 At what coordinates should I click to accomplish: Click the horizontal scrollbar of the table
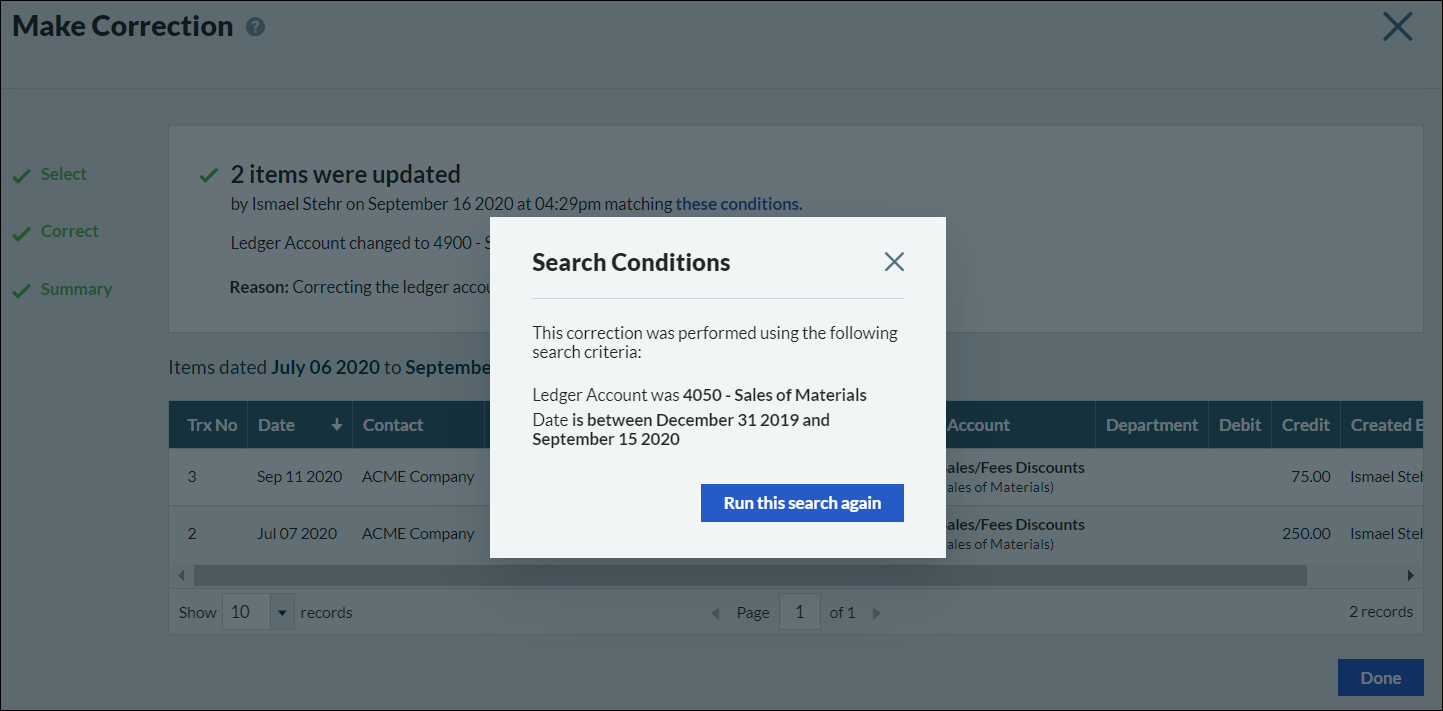tap(750, 575)
